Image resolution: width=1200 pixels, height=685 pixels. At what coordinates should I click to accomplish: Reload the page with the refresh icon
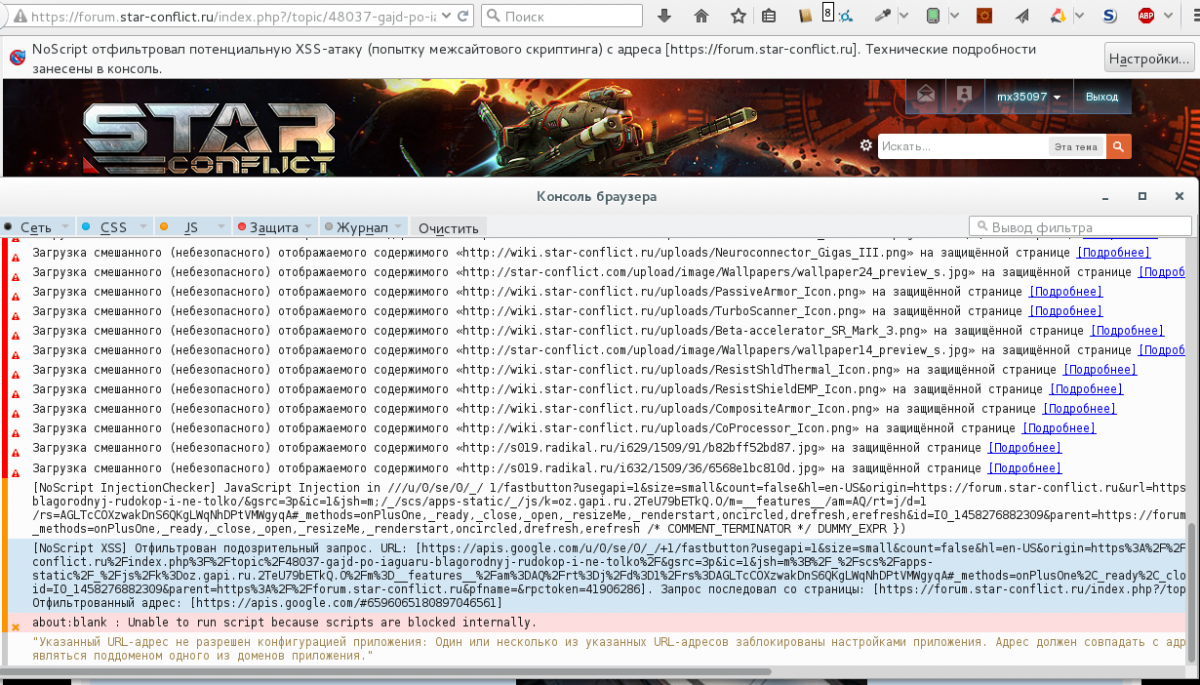point(465,16)
